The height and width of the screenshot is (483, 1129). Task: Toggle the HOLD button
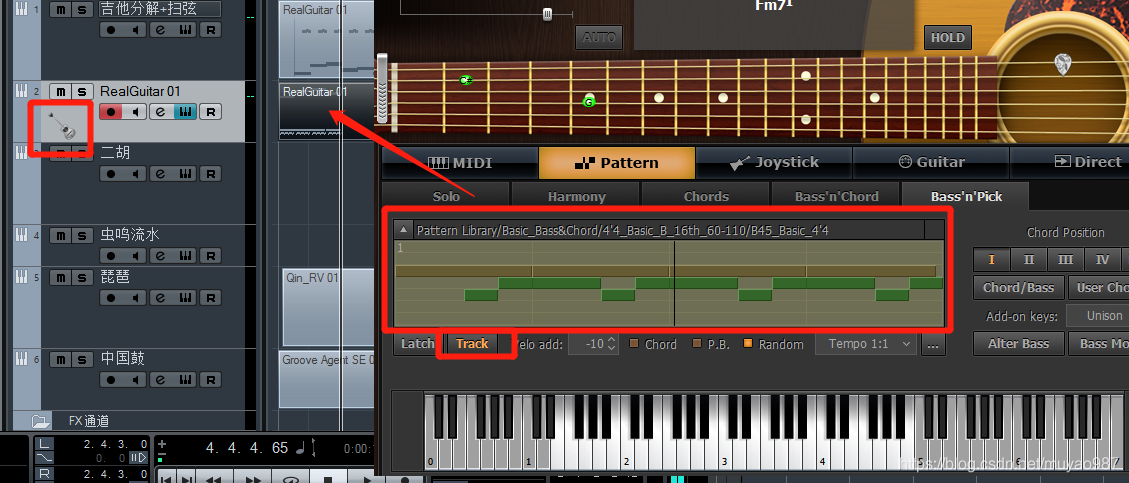click(x=948, y=37)
